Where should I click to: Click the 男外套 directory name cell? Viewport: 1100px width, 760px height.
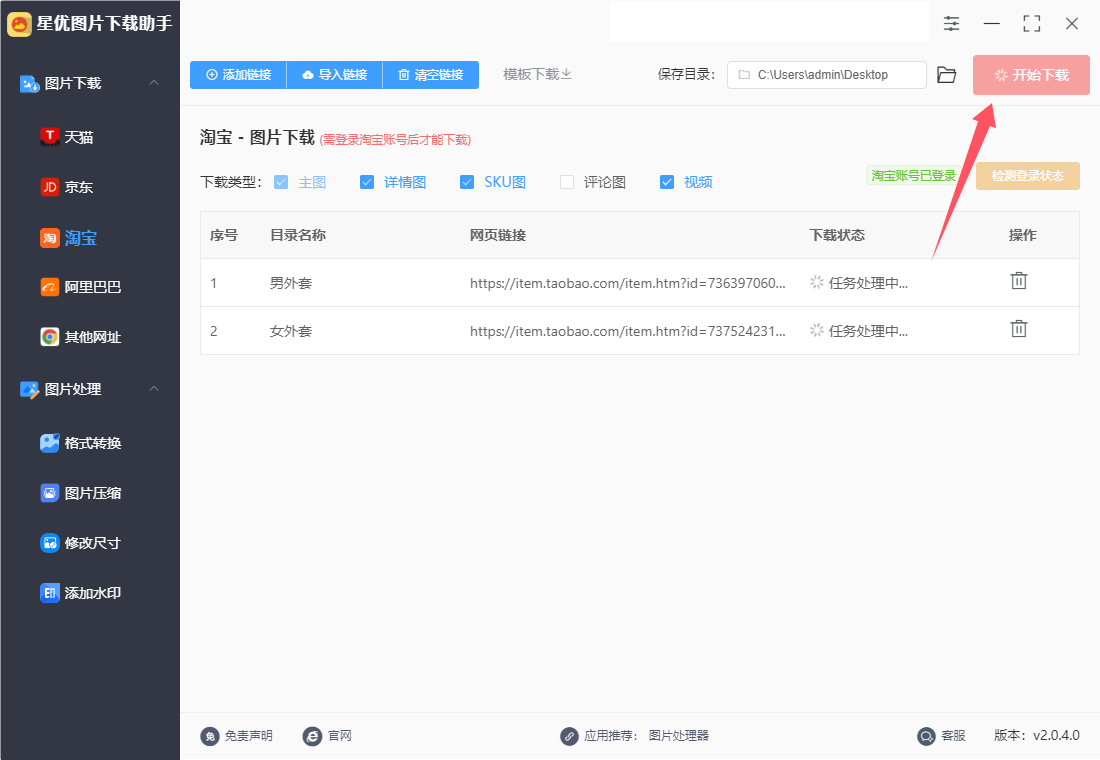[291, 284]
